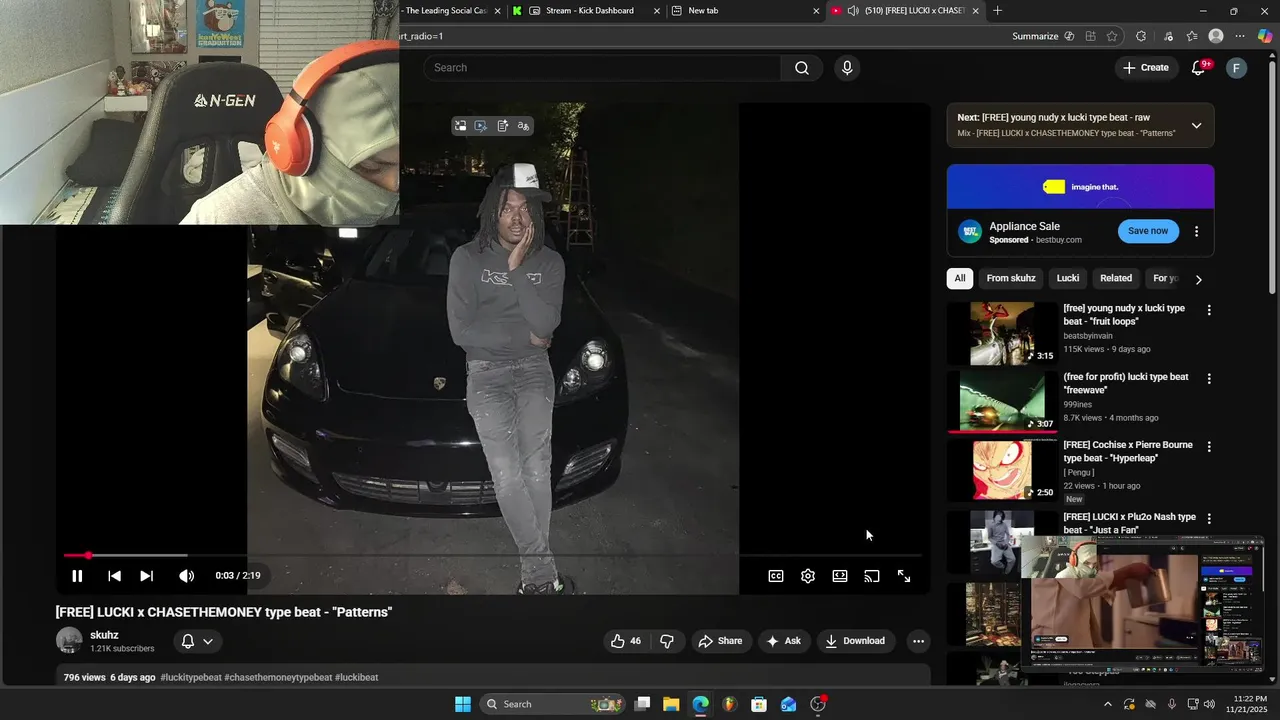Seek on the video progress bar
Viewport: 1280px width, 720px height.
click(492, 555)
